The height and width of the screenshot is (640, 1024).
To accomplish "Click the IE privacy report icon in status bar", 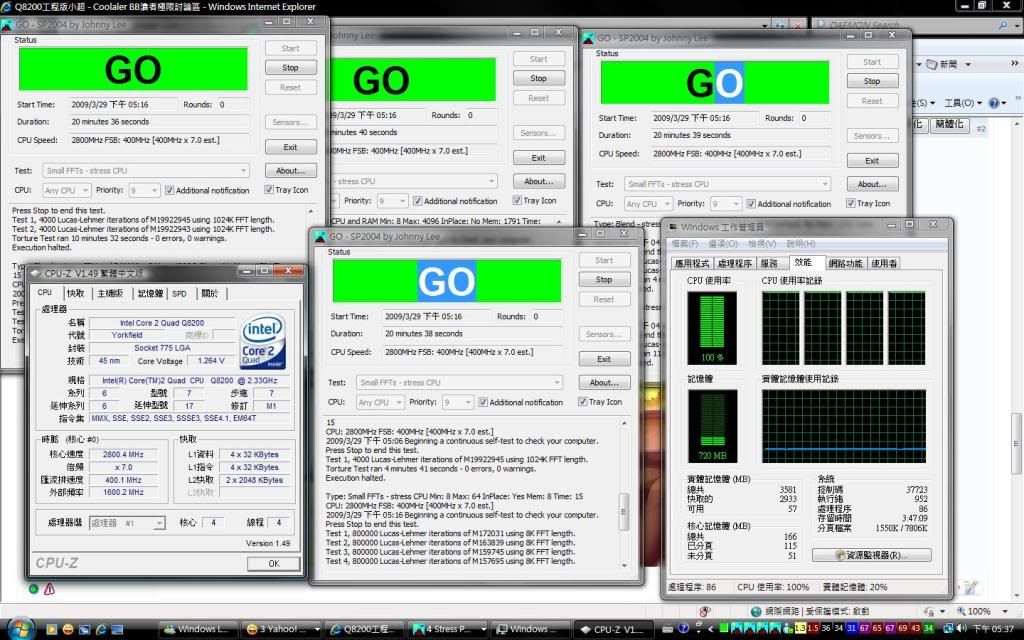I will pos(704,611).
